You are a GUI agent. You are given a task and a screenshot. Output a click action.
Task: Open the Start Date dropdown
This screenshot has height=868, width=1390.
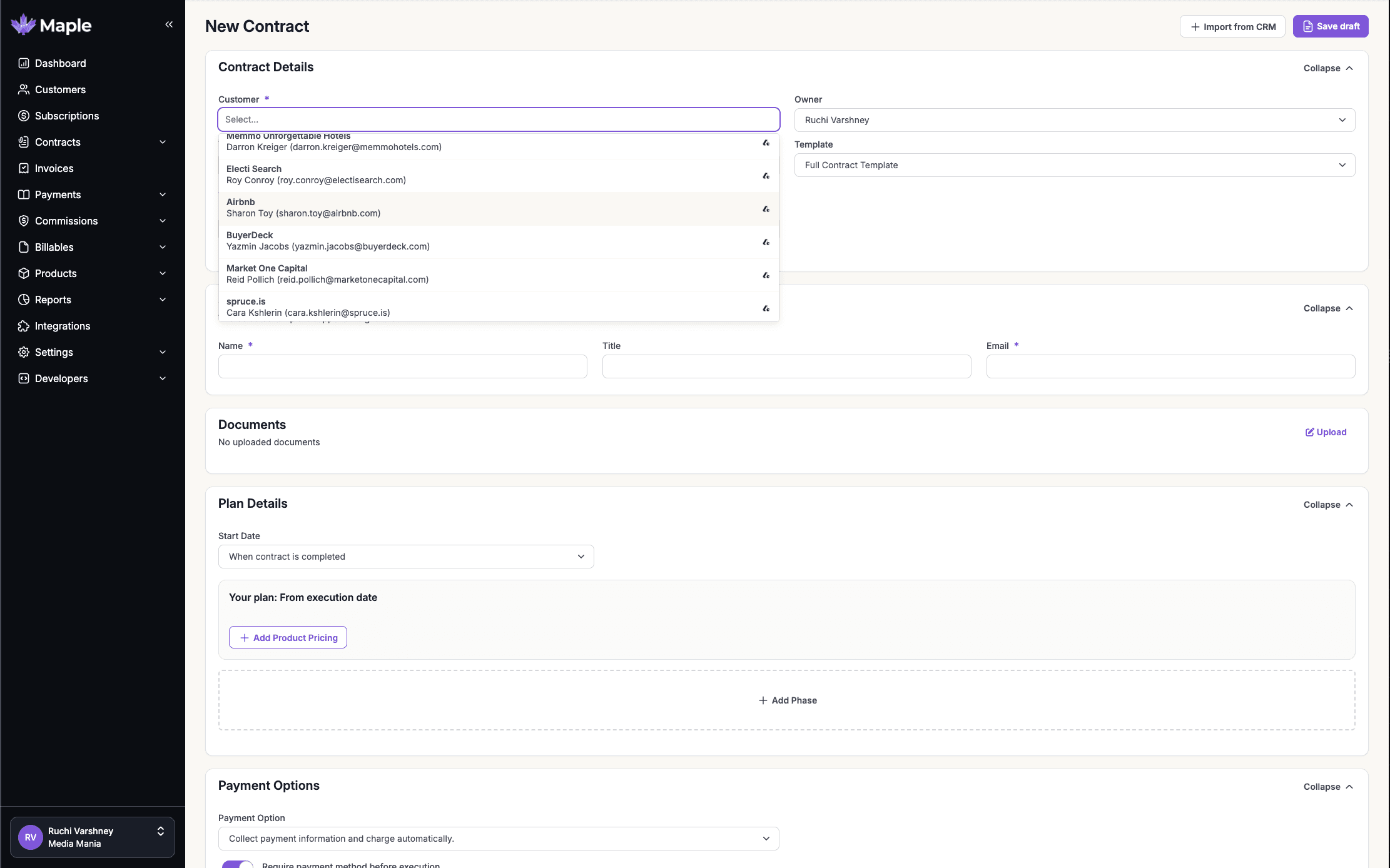pyautogui.click(x=405, y=557)
